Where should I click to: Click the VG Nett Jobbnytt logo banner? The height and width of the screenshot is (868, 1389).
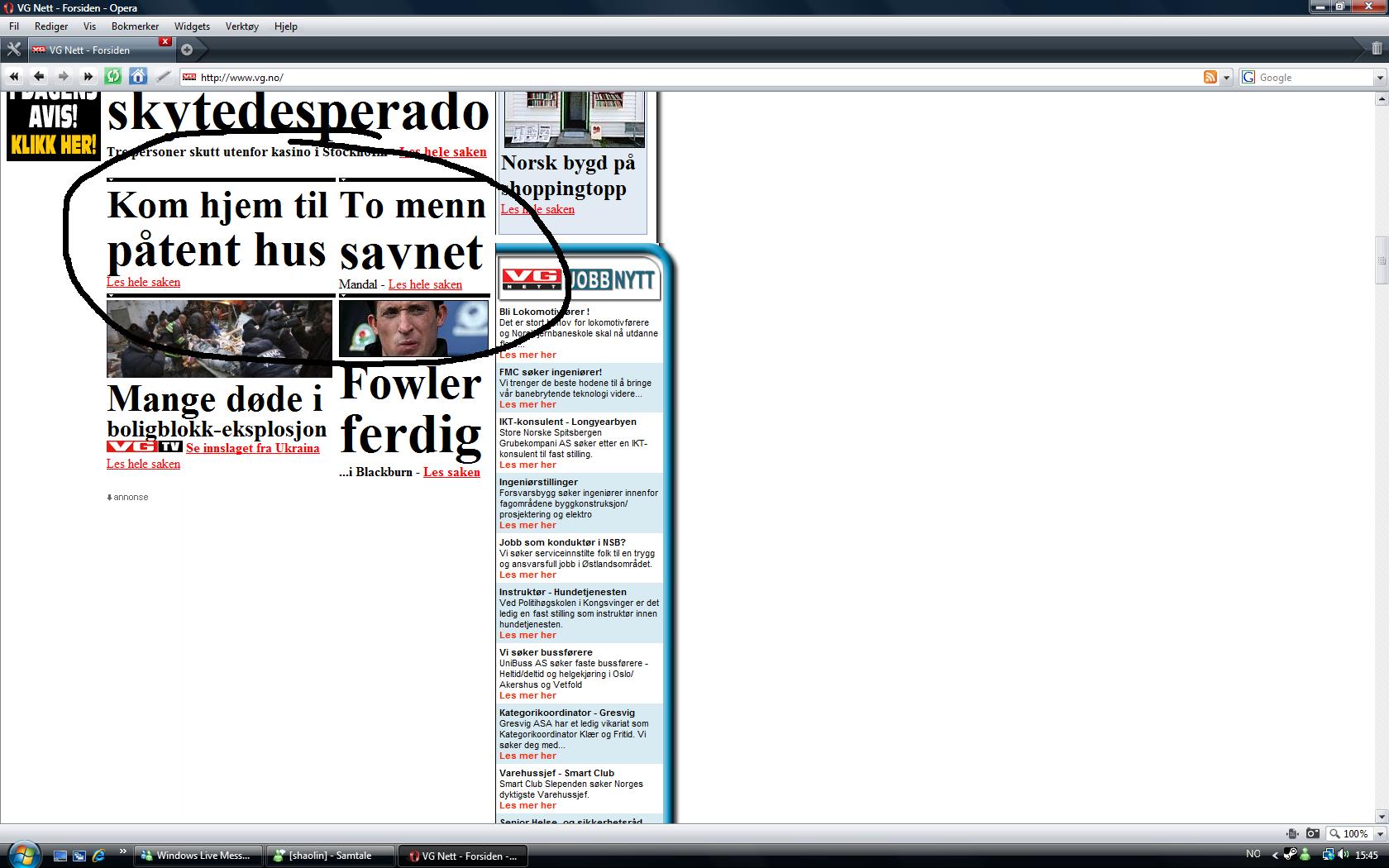coord(580,279)
